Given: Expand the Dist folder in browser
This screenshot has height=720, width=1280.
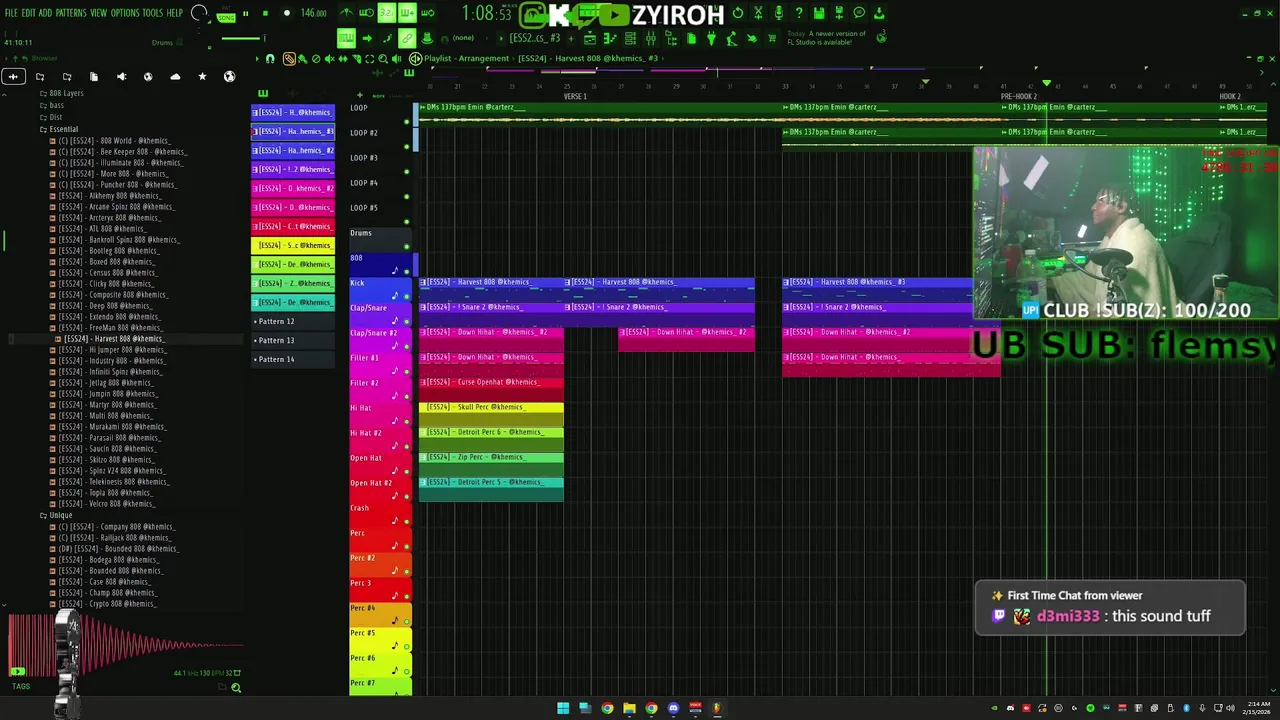Looking at the screenshot, I should coord(53,117).
